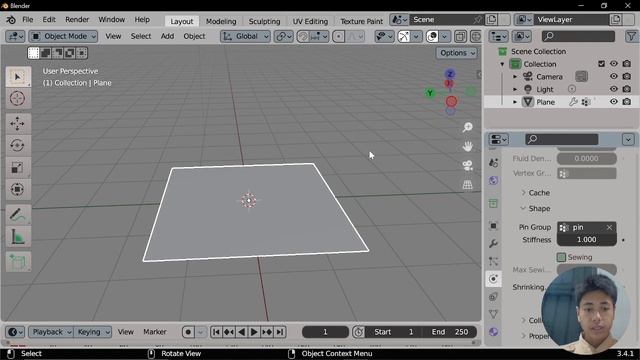Click the current frame number field
Image resolution: width=640 pixels, height=360 pixels.
325,332
